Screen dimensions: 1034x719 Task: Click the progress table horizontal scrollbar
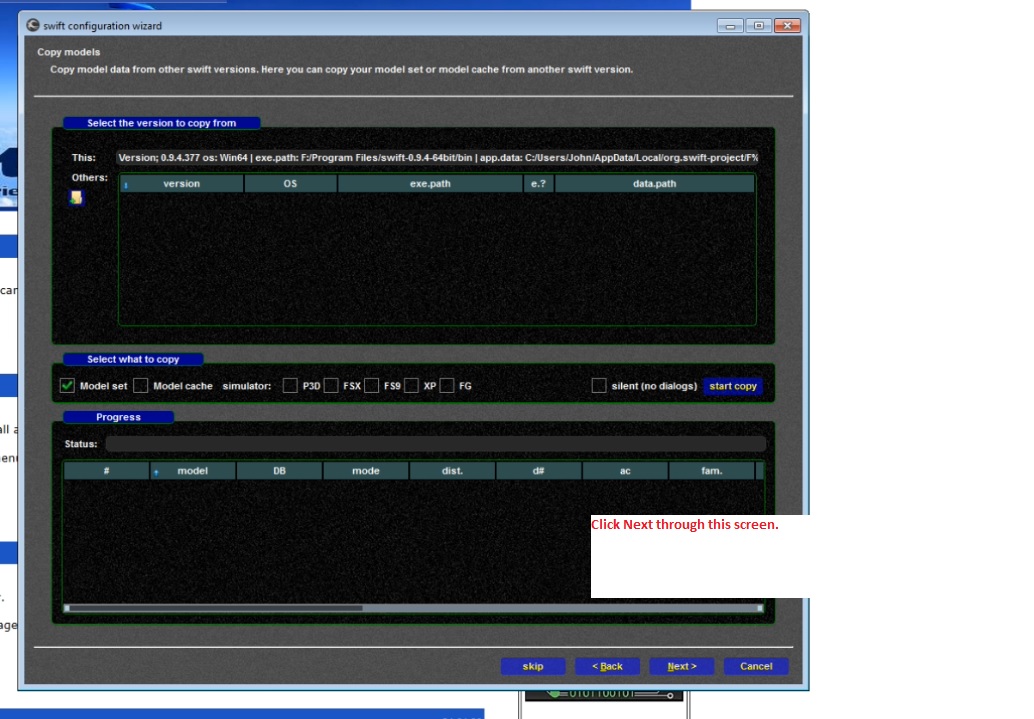click(413, 608)
